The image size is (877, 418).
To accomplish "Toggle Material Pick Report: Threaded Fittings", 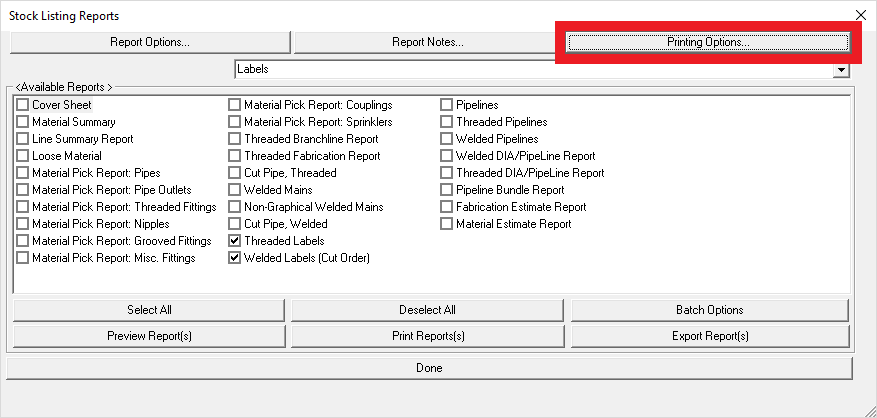I will [22, 207].
